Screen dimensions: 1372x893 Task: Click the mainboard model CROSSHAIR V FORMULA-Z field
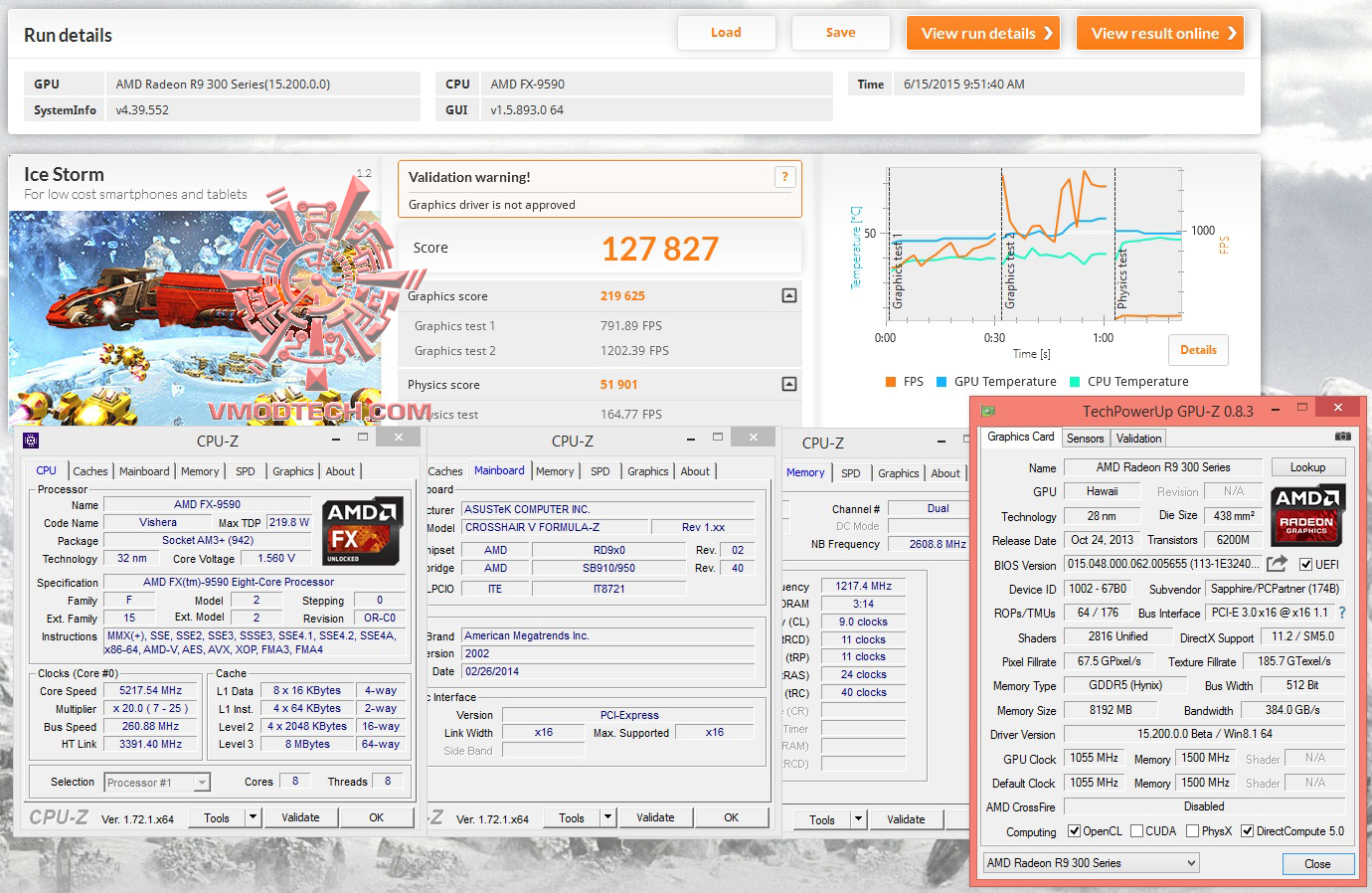click(x=555, y=527)
